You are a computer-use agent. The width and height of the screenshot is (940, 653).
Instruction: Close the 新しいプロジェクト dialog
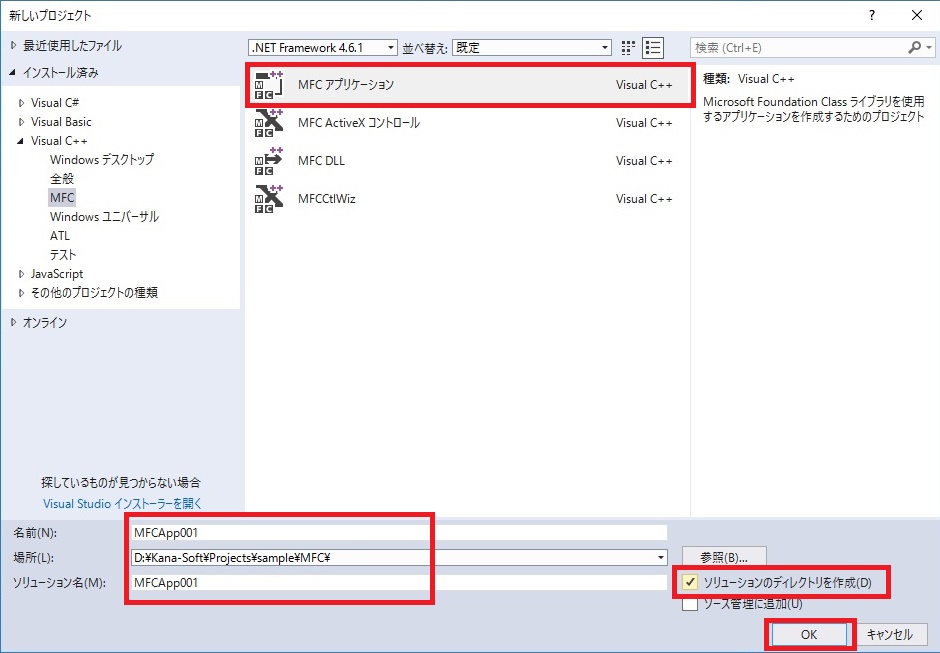tap(917, 16)
